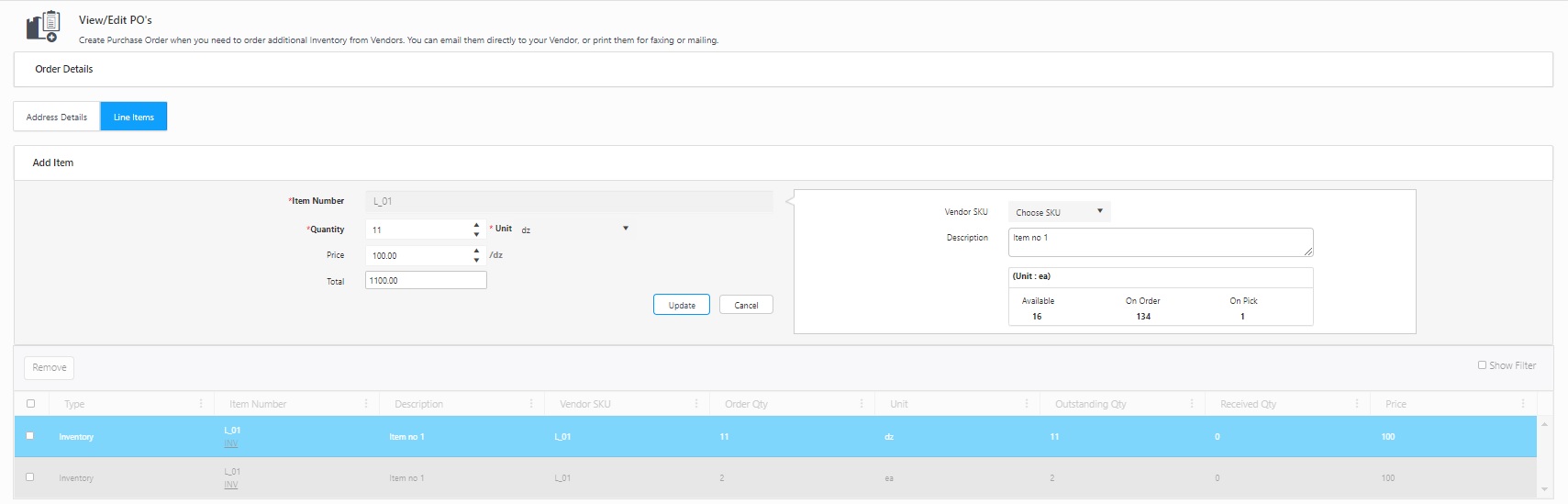The width and height of the screenshot is (1568, 504).
Task: Open Description column options menu
Action: [531, 404]
